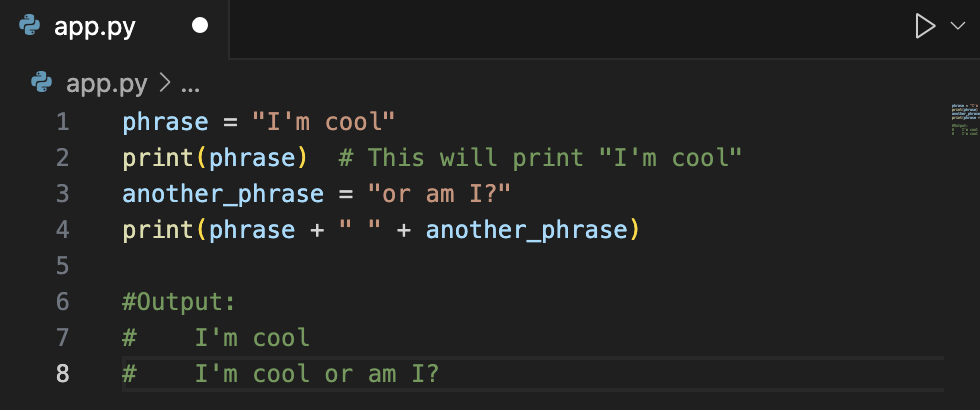Click the #Output: comment line
980x410 pixels.
coord(179,302)
